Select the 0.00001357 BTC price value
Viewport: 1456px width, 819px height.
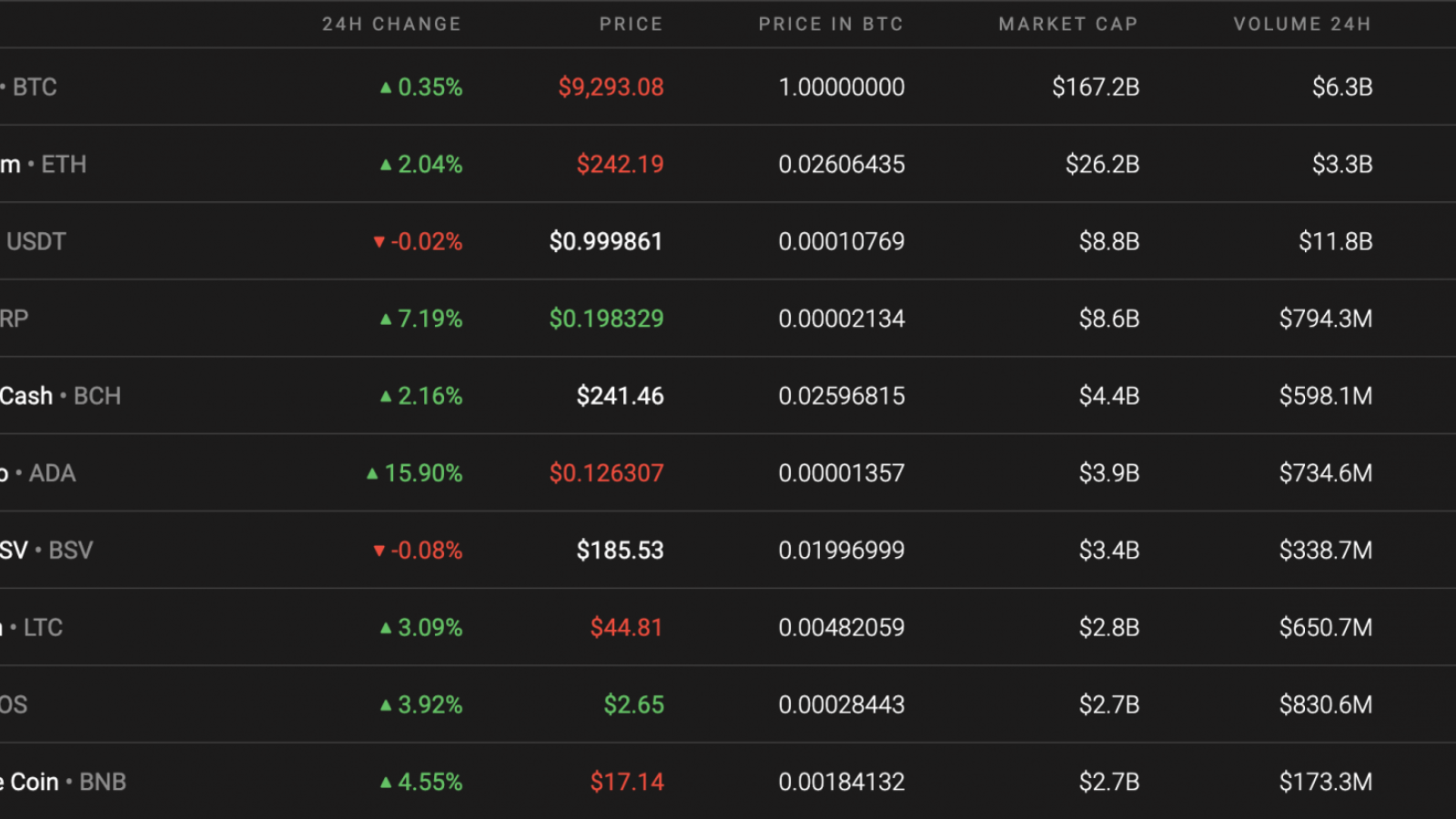tap(842, 474)
